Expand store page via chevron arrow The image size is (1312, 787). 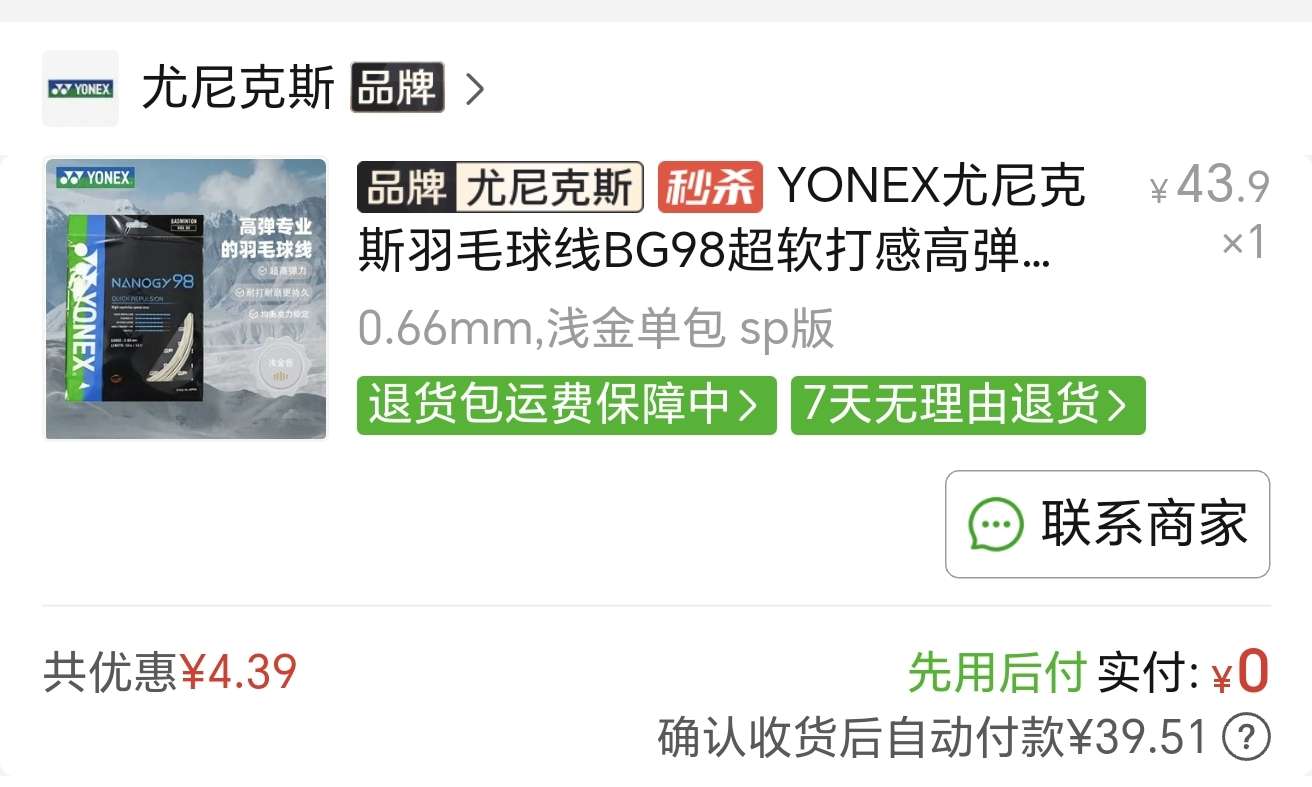click(475, 89)
